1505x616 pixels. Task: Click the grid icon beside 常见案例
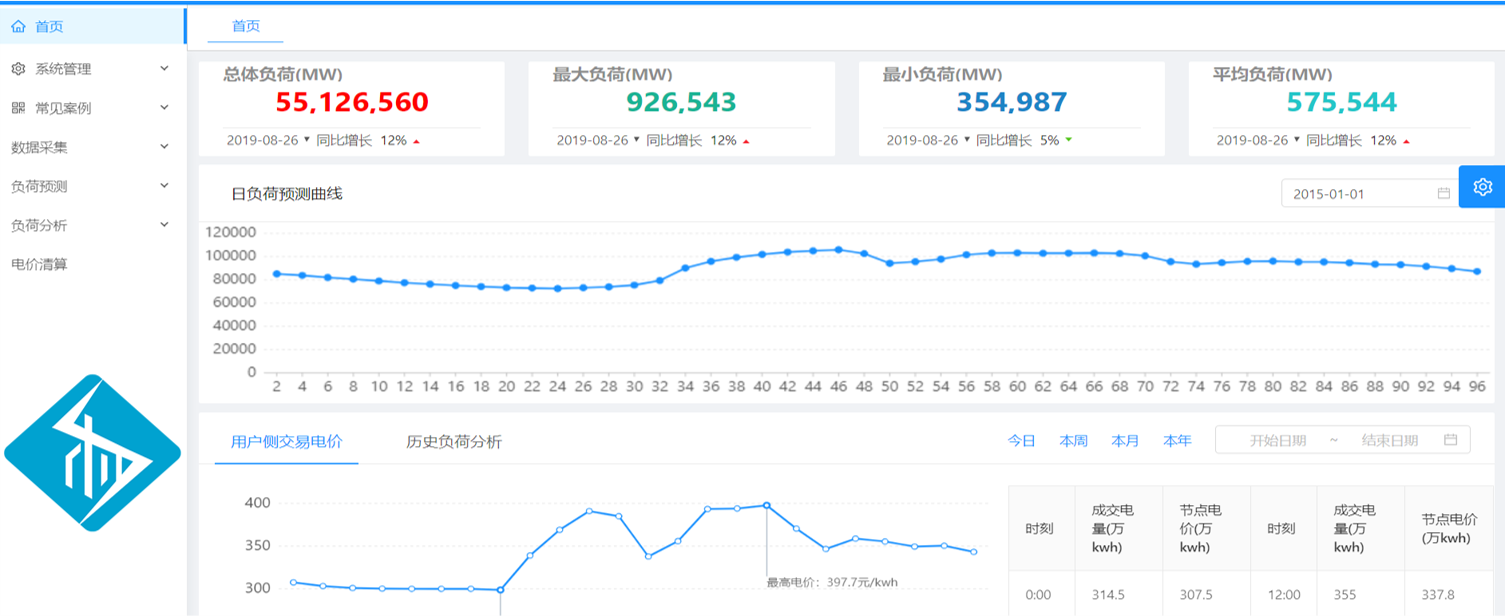click(18, 108)
